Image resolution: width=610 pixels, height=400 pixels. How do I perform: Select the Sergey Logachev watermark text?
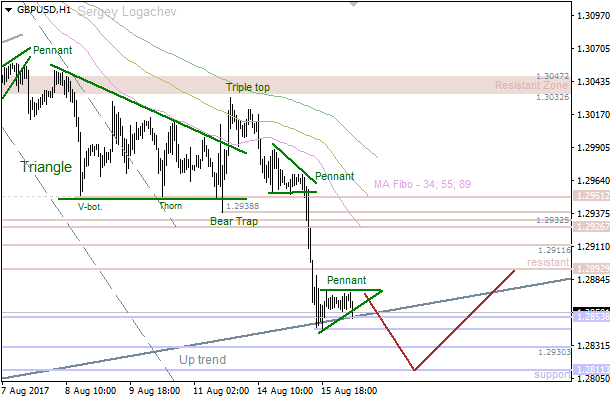(126, 10)
